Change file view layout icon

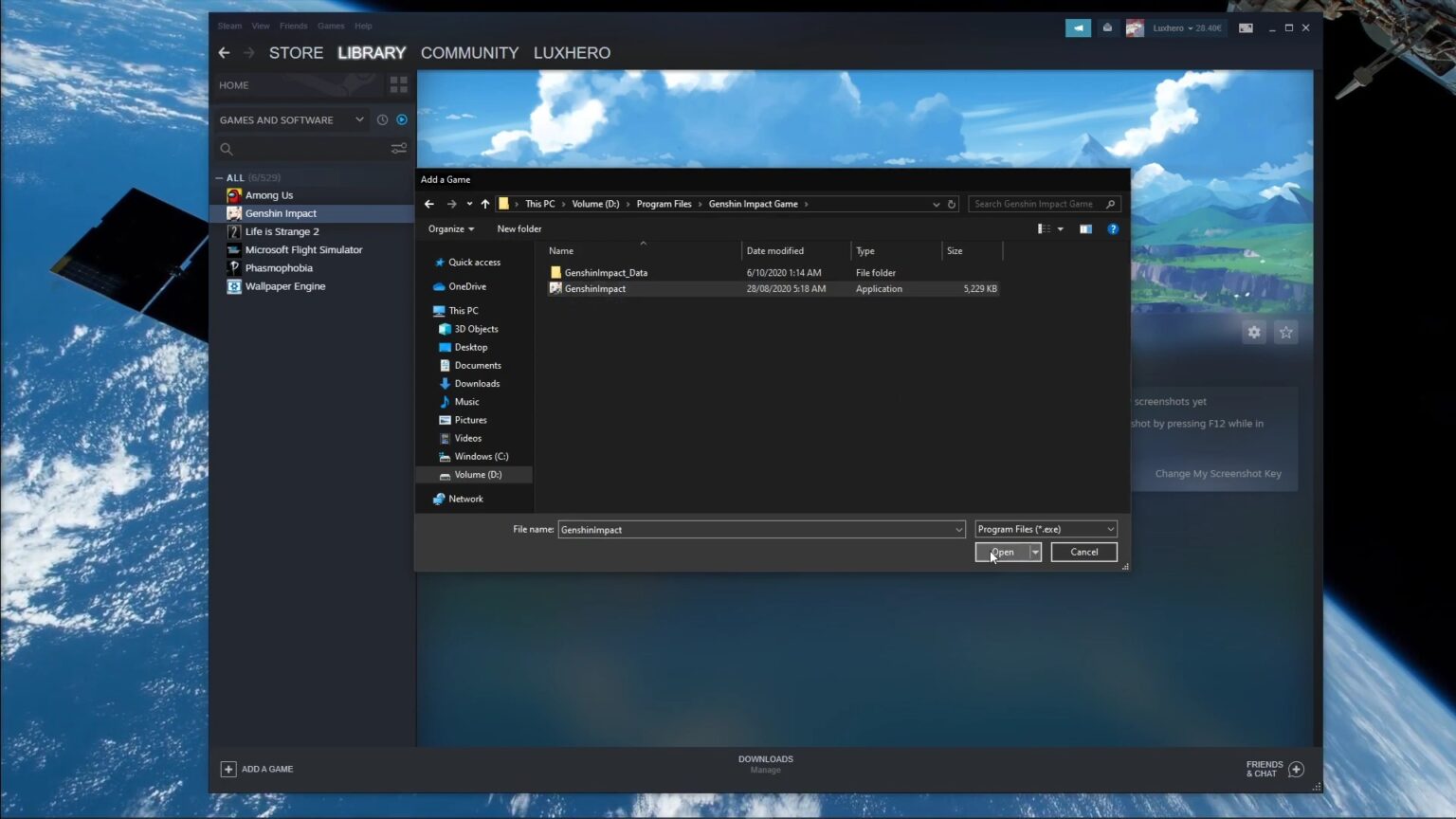coord(1044,228)
